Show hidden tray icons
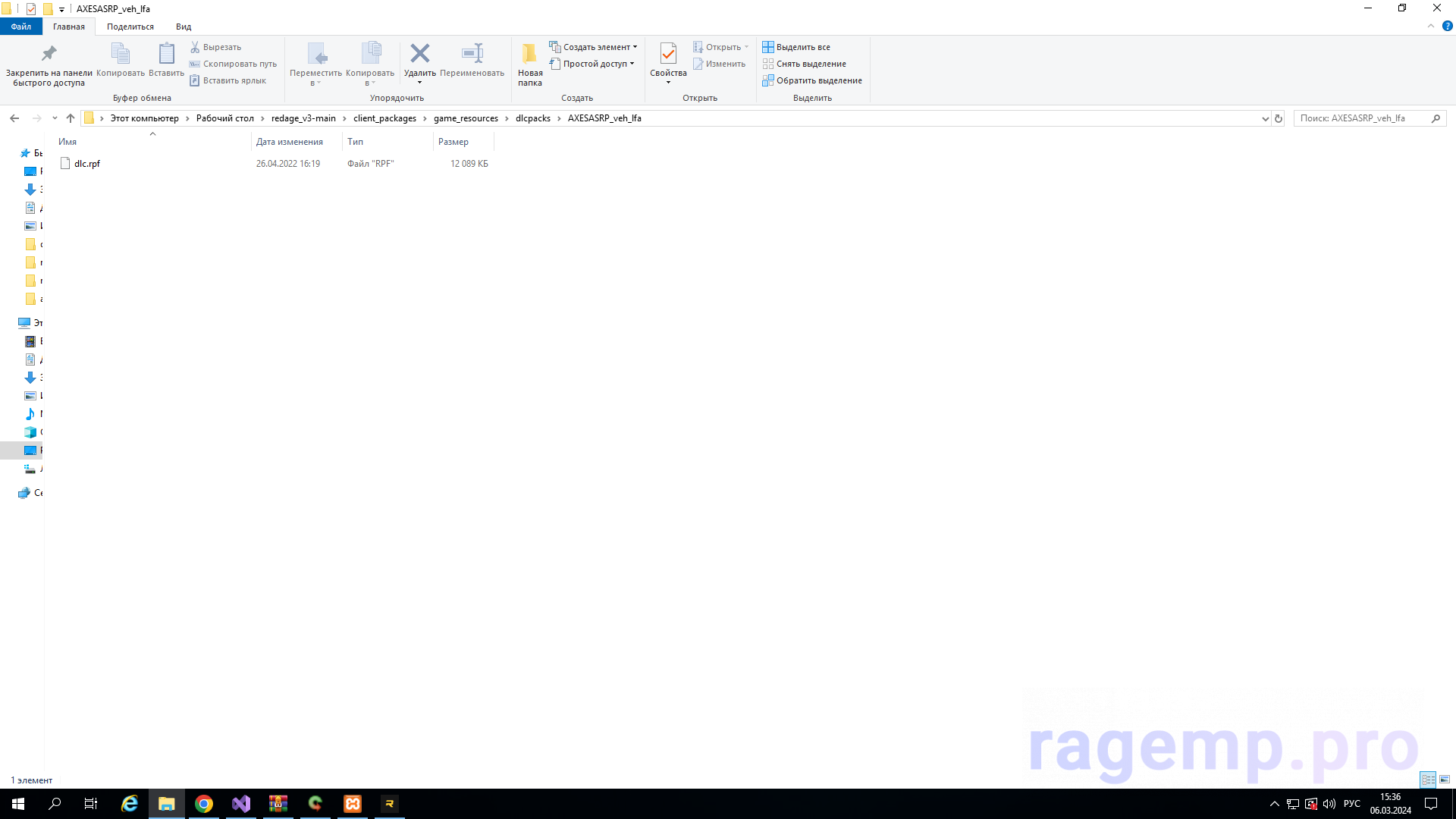Image resolution: width=1456 pixels, height=819 pixels. tap(1275, 804)
